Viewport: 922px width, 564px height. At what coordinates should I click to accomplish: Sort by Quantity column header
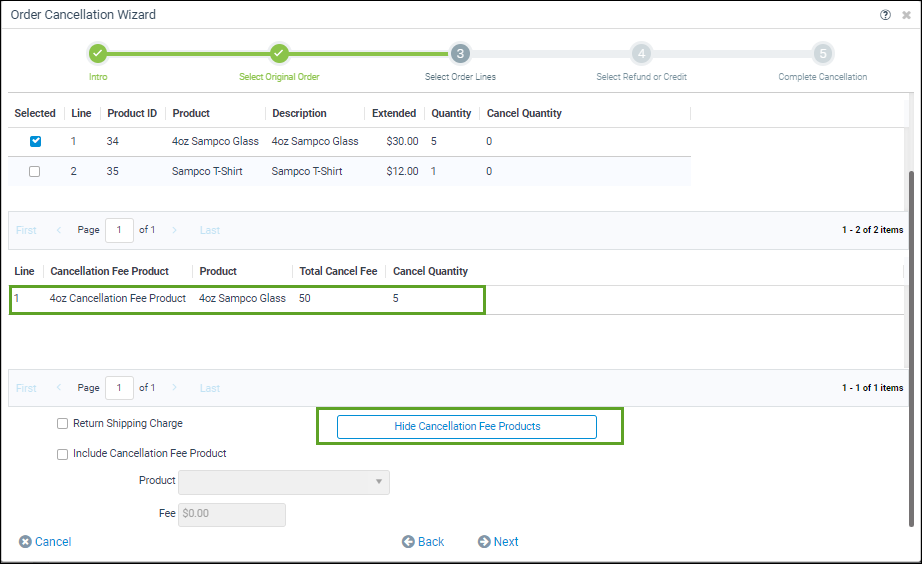pyautogui.click(x=451, y=113)
